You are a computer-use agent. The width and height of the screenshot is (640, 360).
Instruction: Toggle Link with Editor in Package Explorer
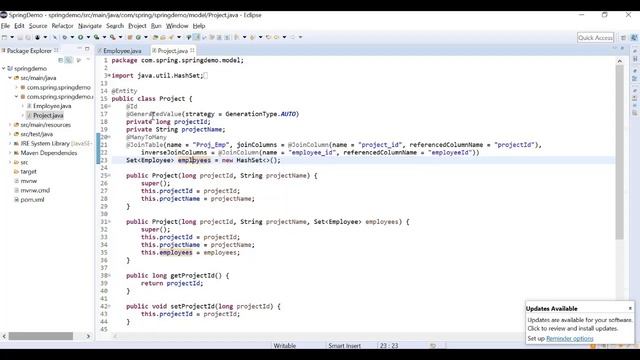pyautogui.click(x=69, y=60)
